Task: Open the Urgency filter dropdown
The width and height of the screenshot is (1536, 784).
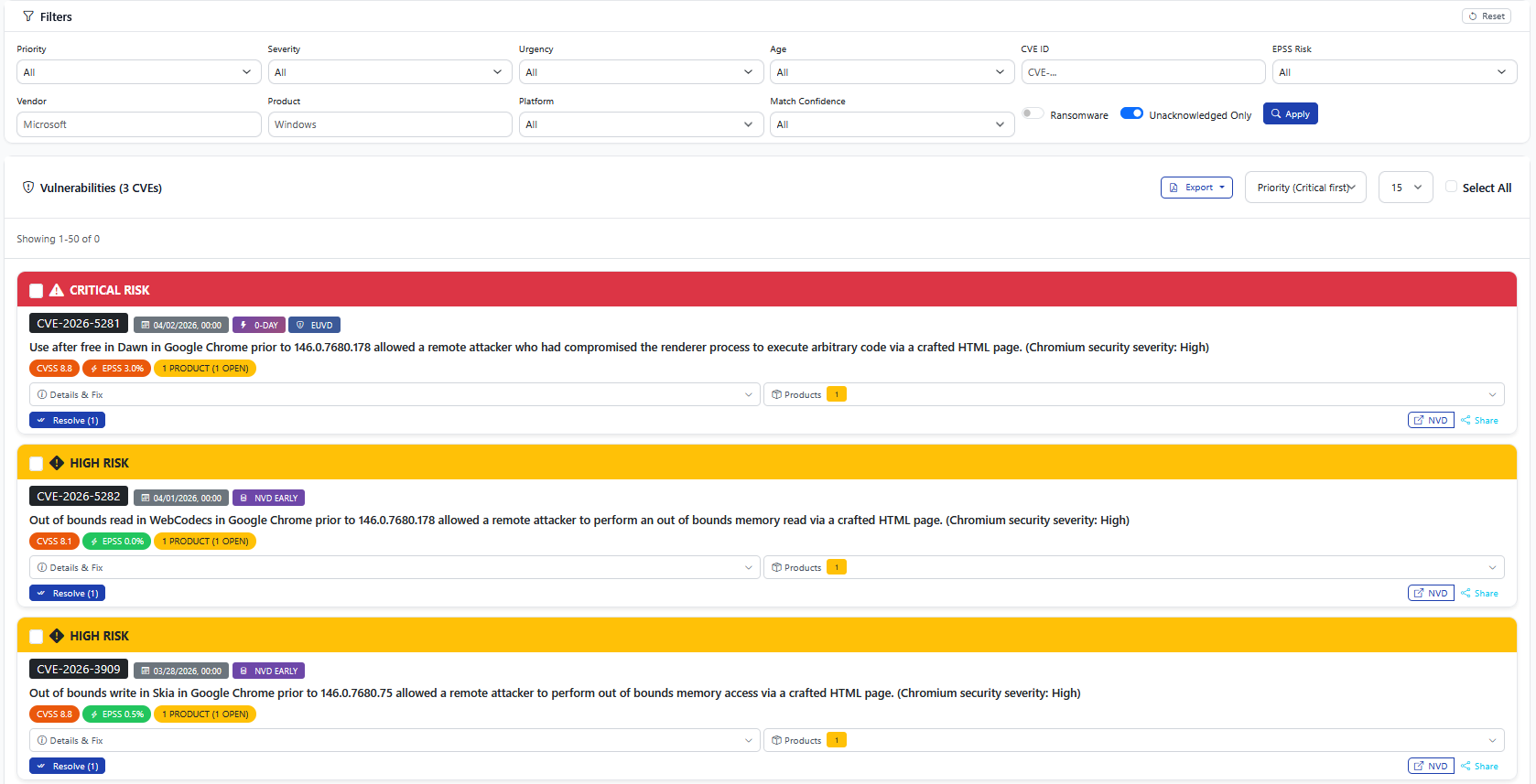Action: pos(641,72)
